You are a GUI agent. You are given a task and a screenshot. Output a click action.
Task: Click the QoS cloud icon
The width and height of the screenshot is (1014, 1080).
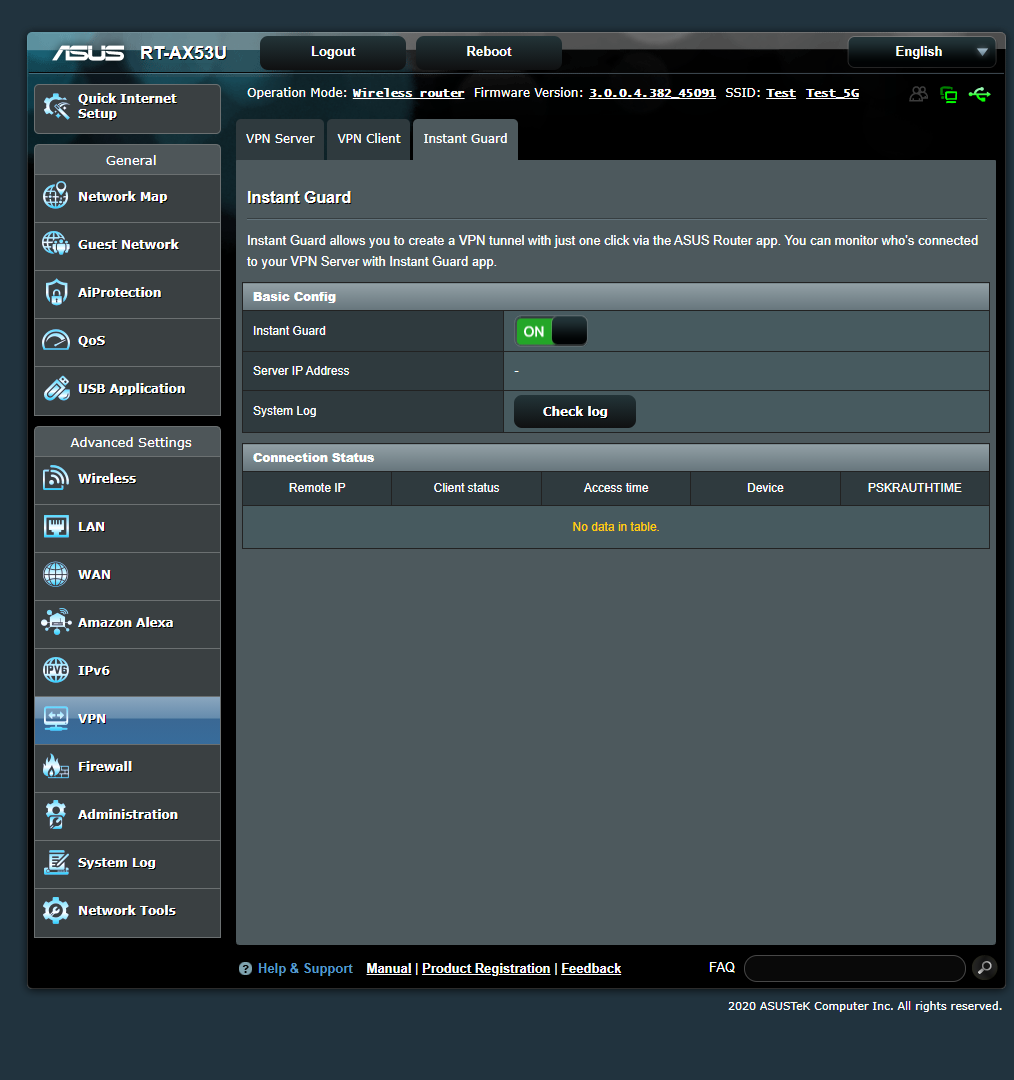56,340
